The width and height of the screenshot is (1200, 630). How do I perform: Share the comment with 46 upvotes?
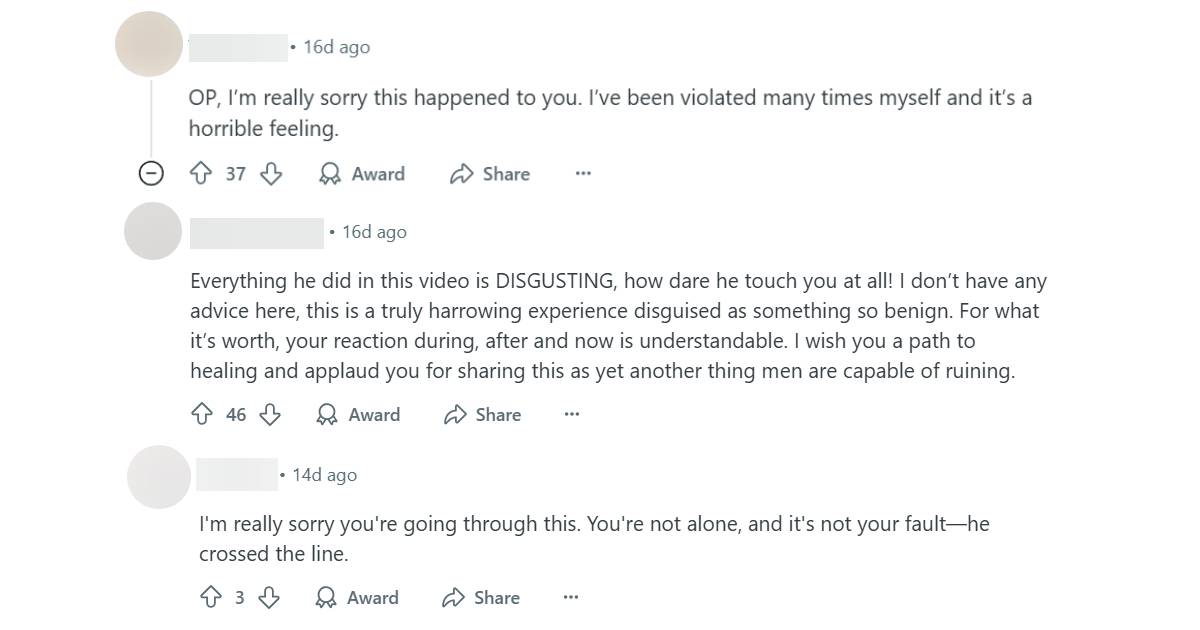pyautogui.click(x=483, y=415)
